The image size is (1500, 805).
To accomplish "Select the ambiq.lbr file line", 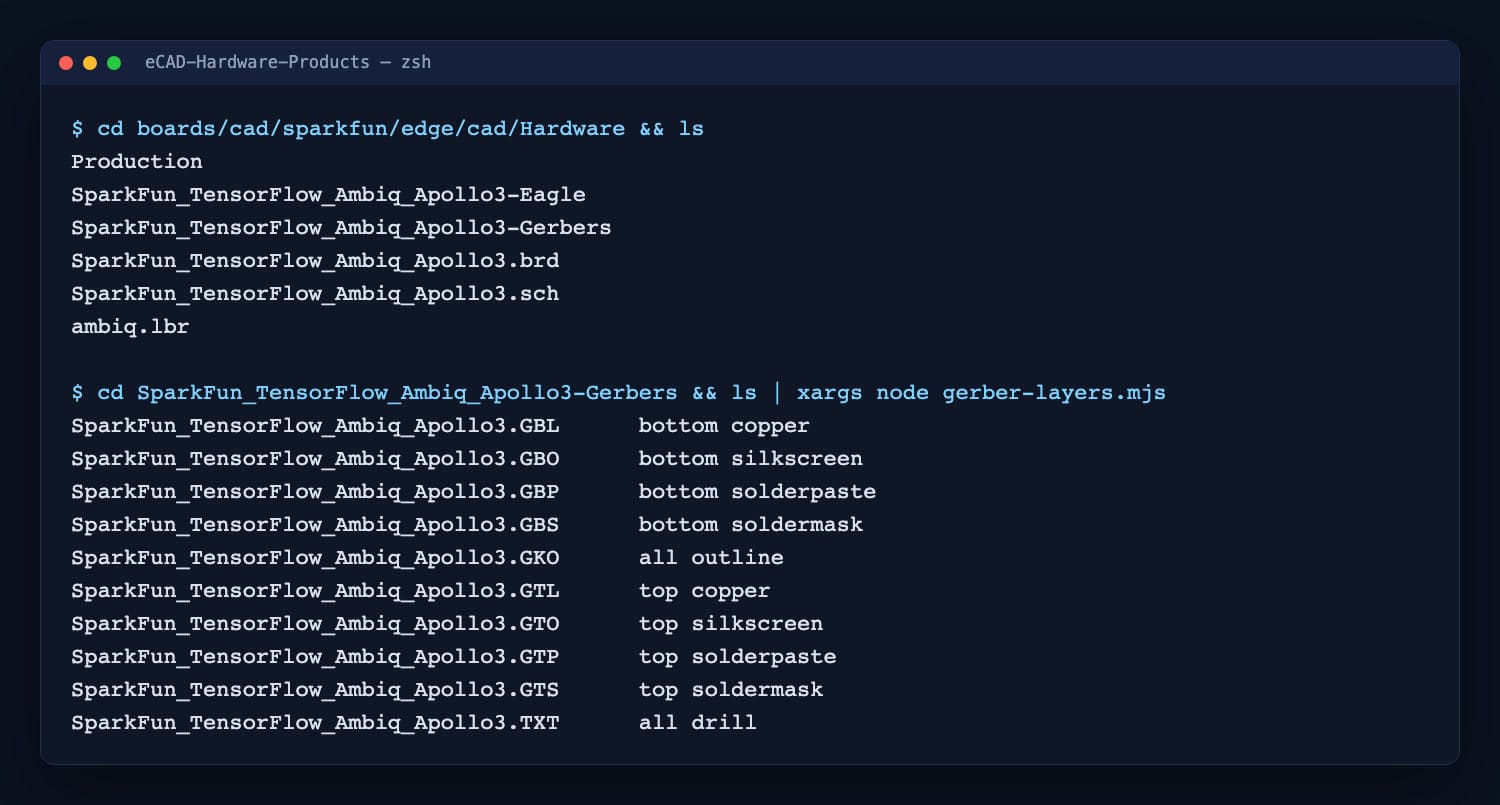I will [130, 327].
